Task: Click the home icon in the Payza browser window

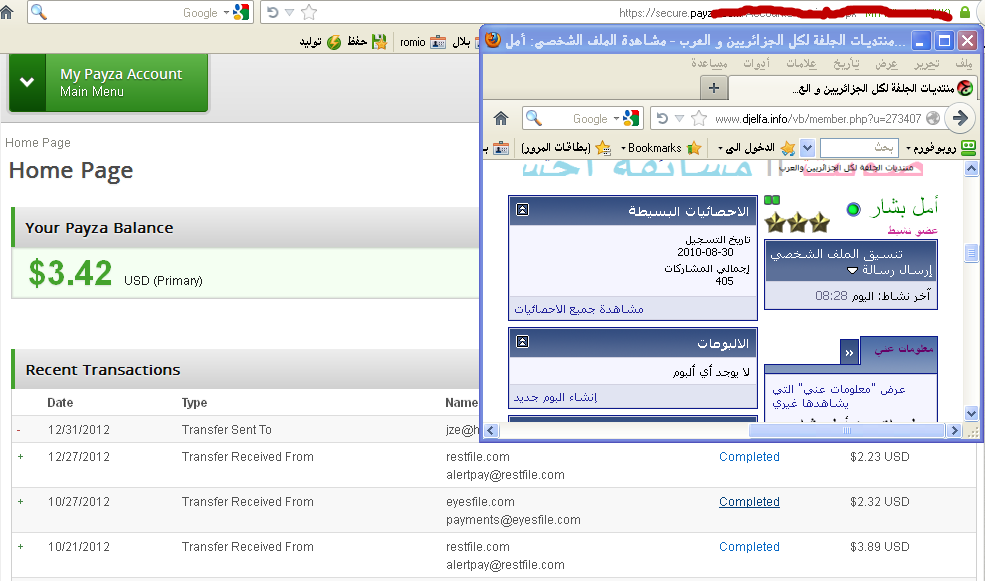Action: [7, 12]
